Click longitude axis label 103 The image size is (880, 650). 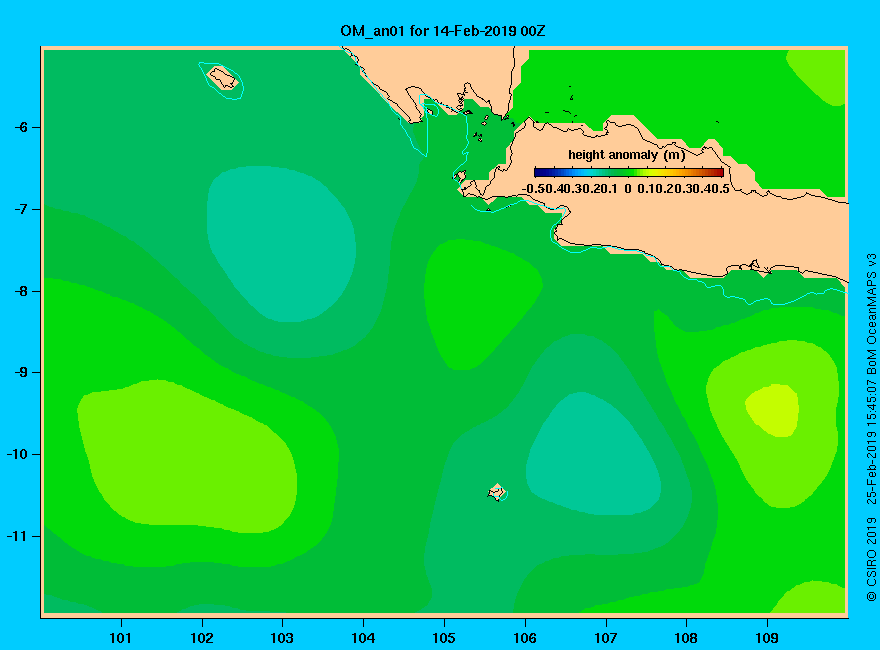[282, 638]
